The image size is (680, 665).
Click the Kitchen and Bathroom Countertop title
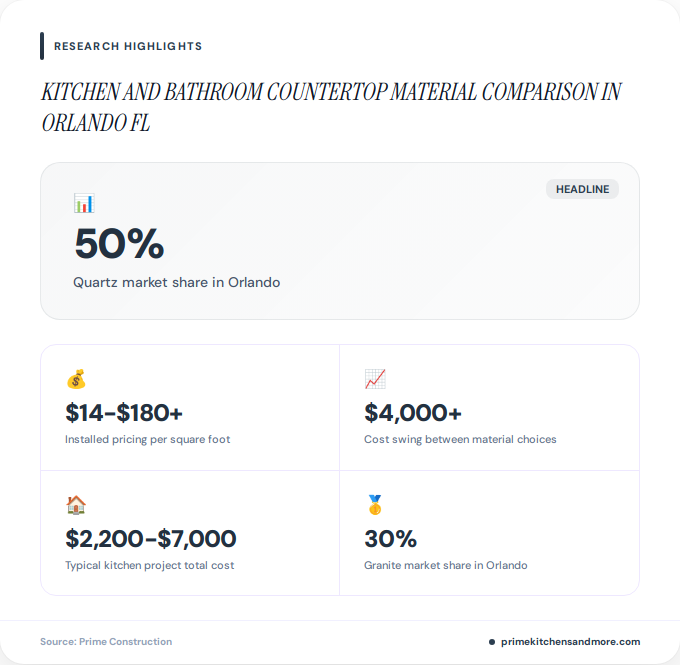[x=331, y=107]
